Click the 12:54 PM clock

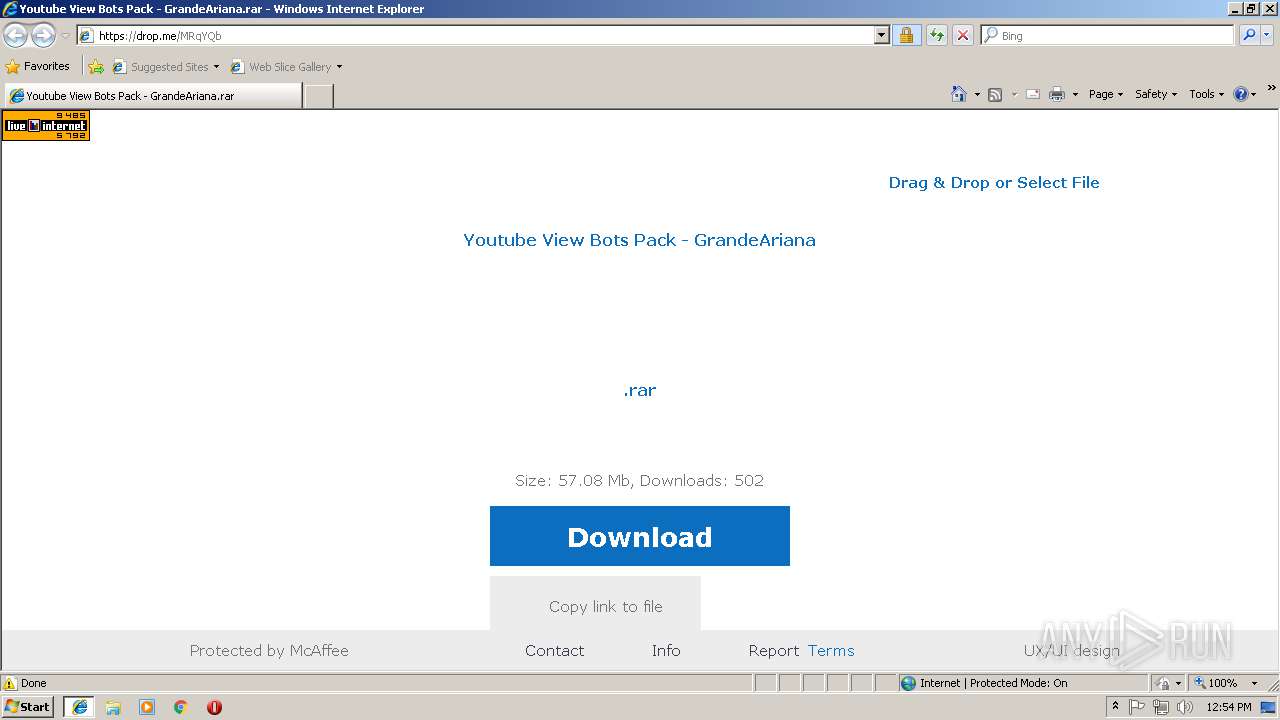click(1229, 707)
